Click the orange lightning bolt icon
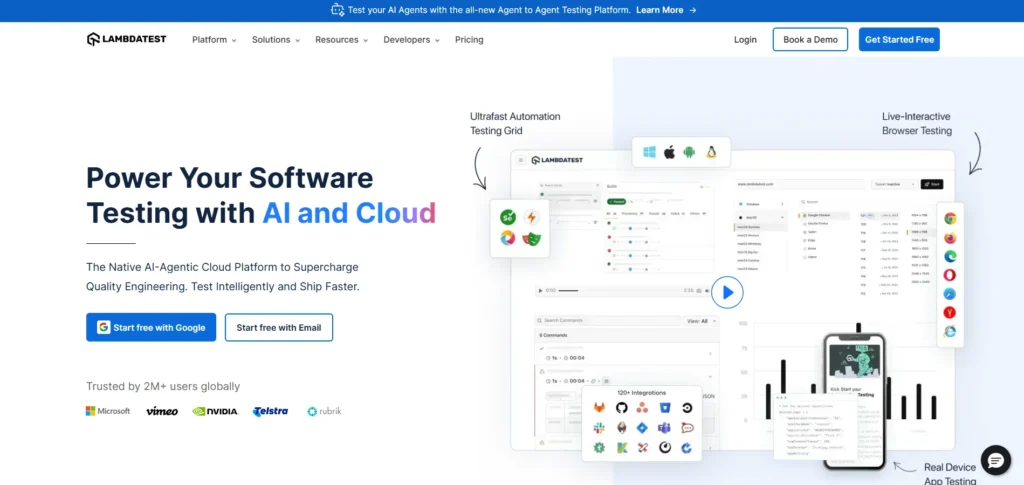Screen dimensions: 1024x485 coord(532,217)
